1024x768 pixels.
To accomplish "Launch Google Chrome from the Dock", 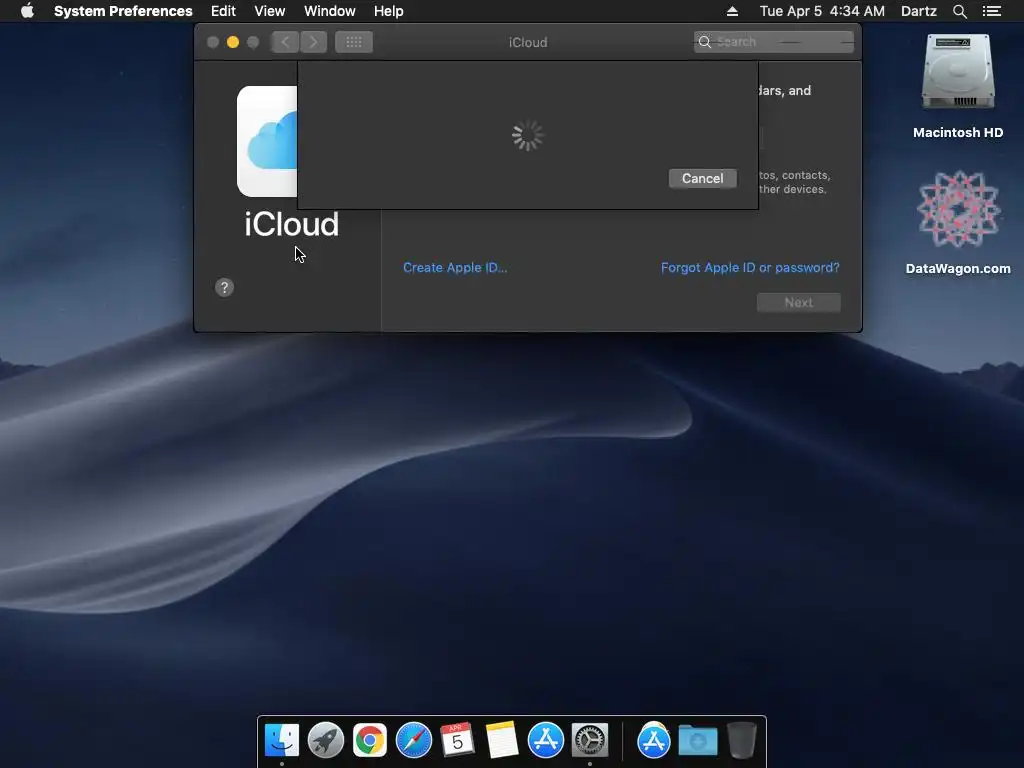I will [370, 740].
